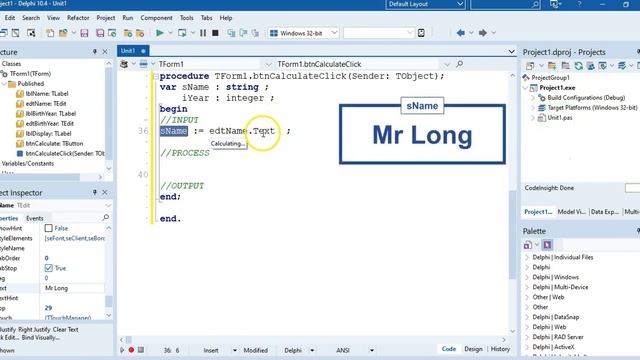Click the refresh icon in Projects panel
640x360 pixels.
[x=579, y=66]
